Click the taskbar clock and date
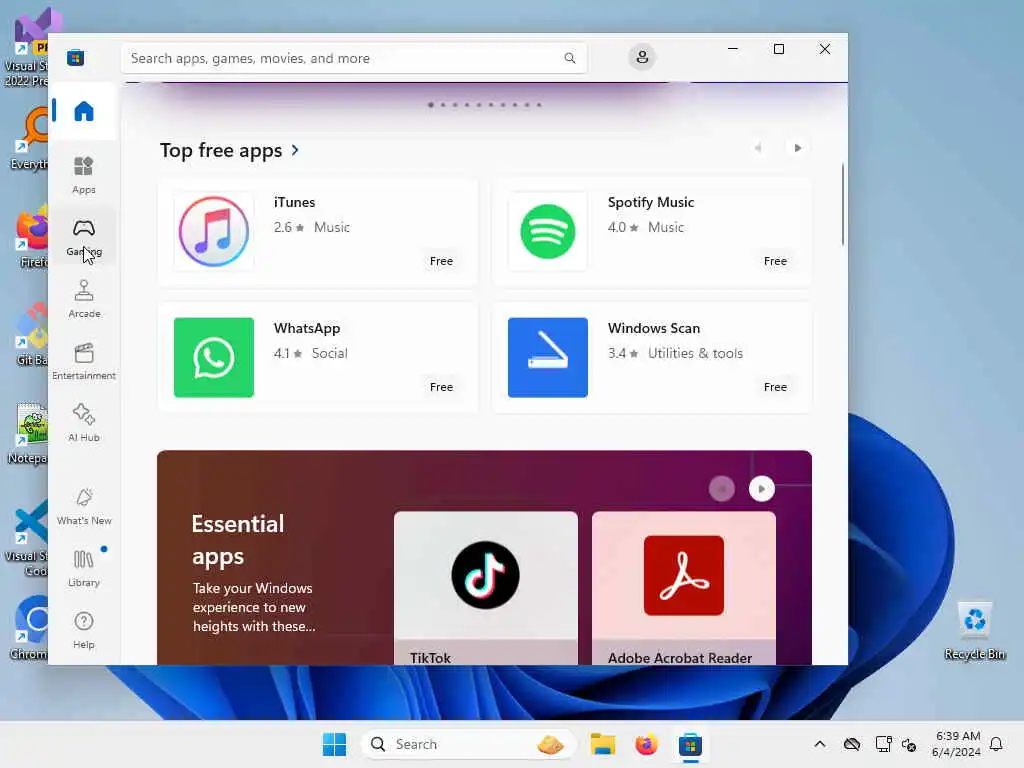Image resolution: width=1024 pixels, height=768 pixels. pos(956,744)
